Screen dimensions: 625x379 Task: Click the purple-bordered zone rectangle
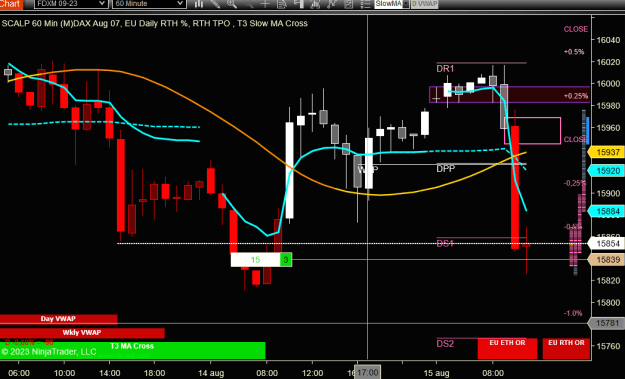click(x=509, y=95)
